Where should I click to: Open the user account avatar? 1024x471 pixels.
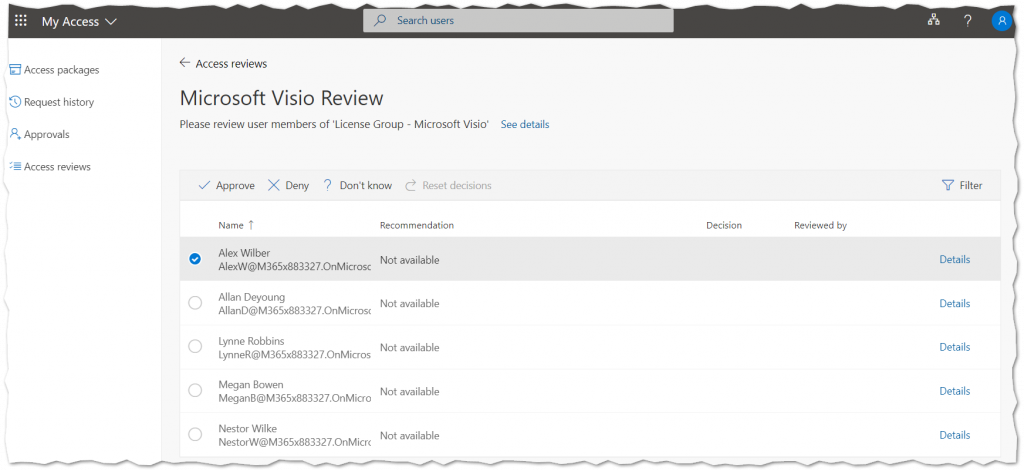(x=1001, y=21)
